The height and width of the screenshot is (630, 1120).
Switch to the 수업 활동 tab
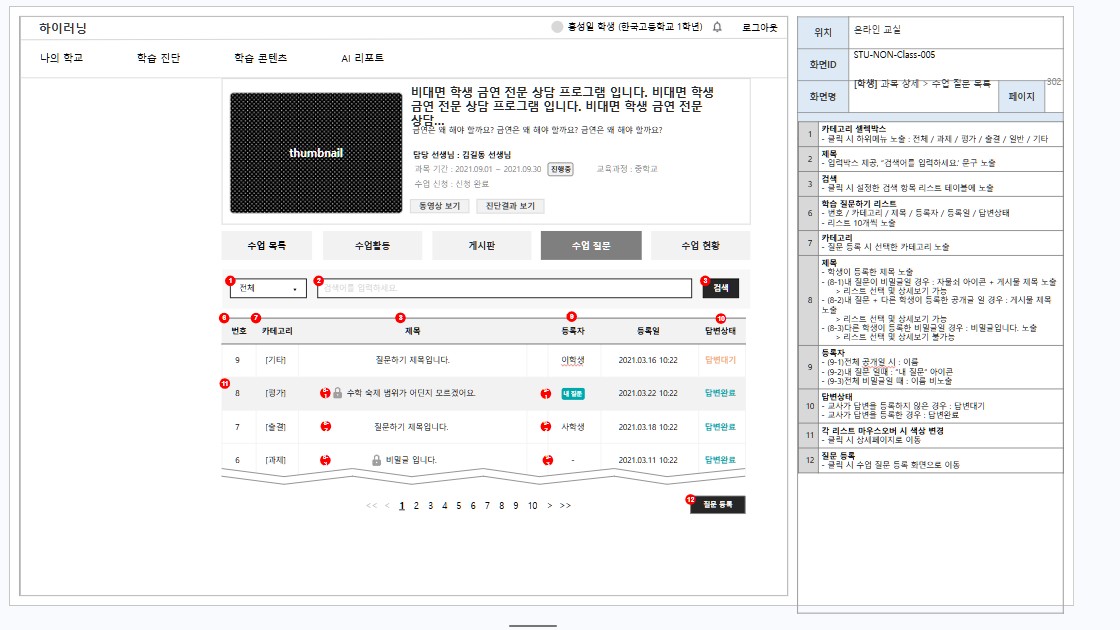coord(372,246)
